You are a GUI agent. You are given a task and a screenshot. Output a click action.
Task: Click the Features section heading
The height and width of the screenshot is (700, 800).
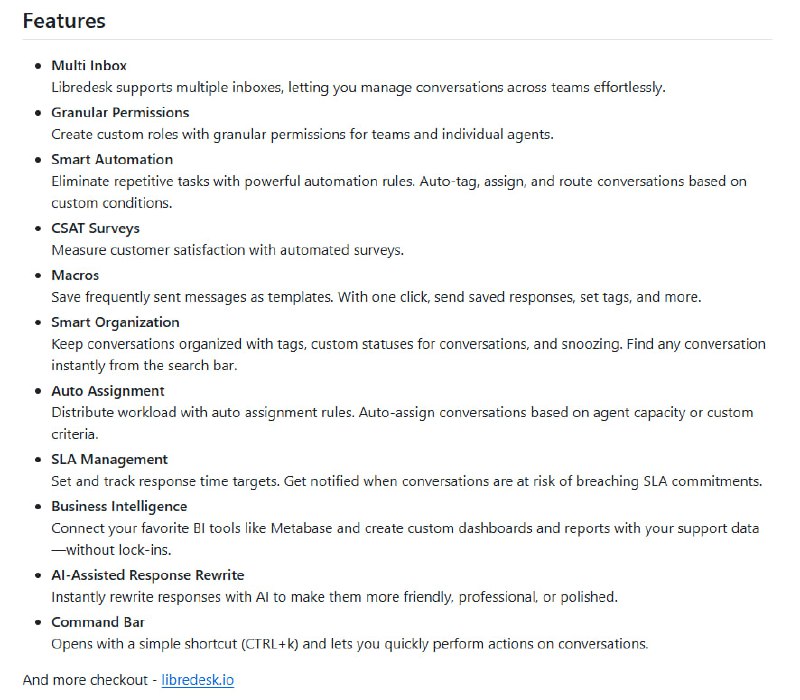click(x=64, y=20)
